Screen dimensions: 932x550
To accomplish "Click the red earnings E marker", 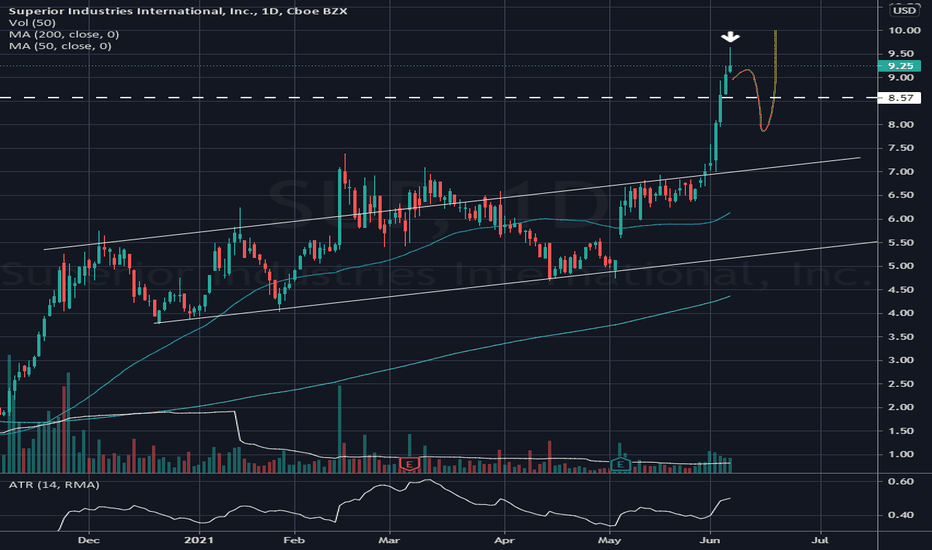I will click(x=409, y=464).
